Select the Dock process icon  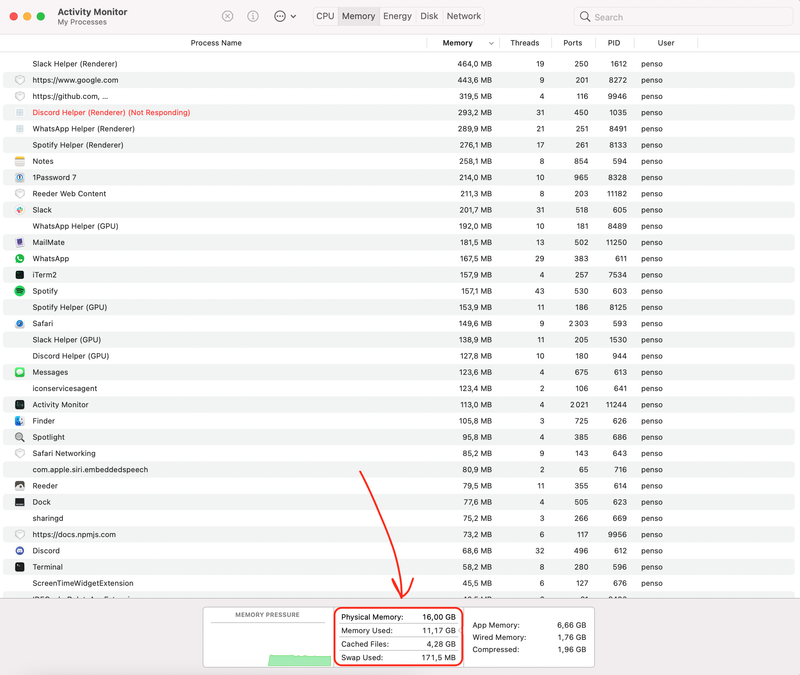[20, 502]
